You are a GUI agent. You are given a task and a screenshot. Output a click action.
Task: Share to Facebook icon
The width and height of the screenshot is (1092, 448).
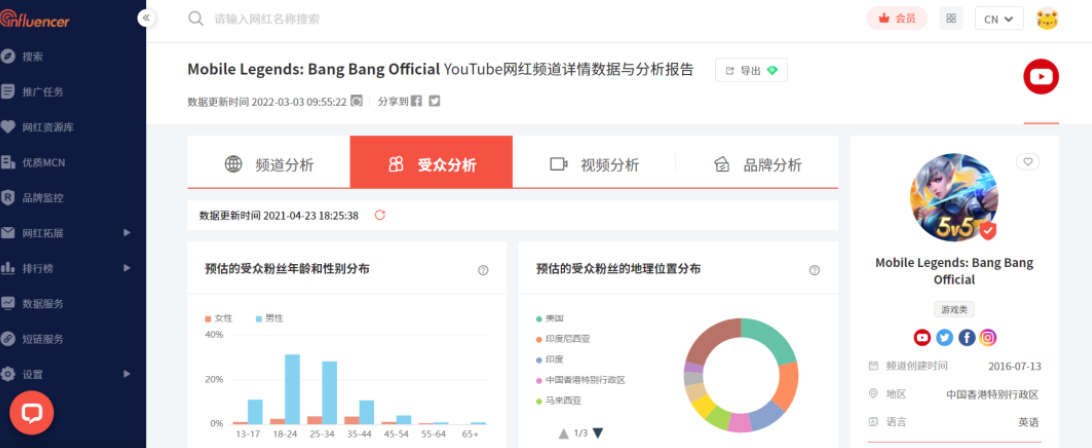tap(416, 101)
